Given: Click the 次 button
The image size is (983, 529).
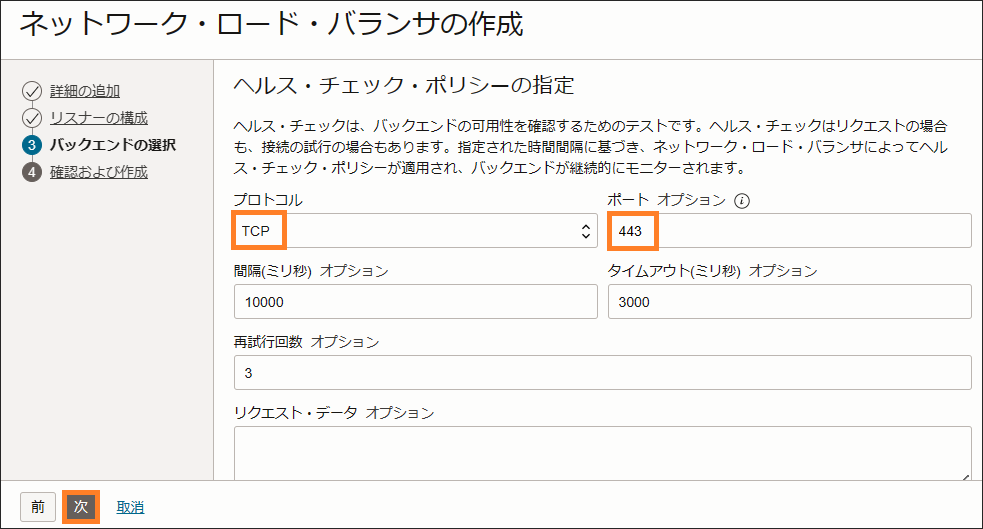Looking at the screenshot, I should click(81, 506).
